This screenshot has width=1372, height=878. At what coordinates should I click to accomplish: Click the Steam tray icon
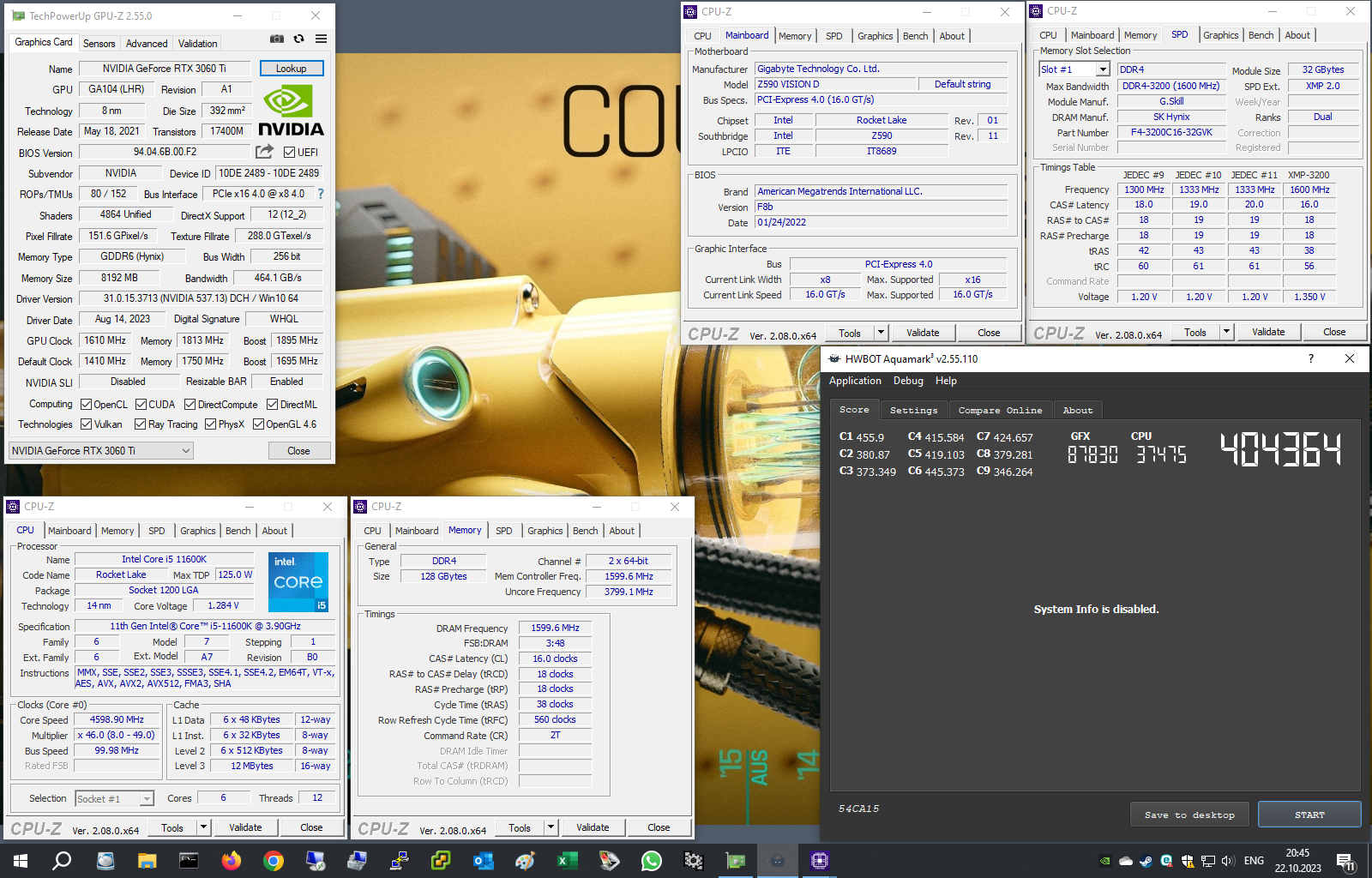pyautogui.click(x=1146, y=861)
